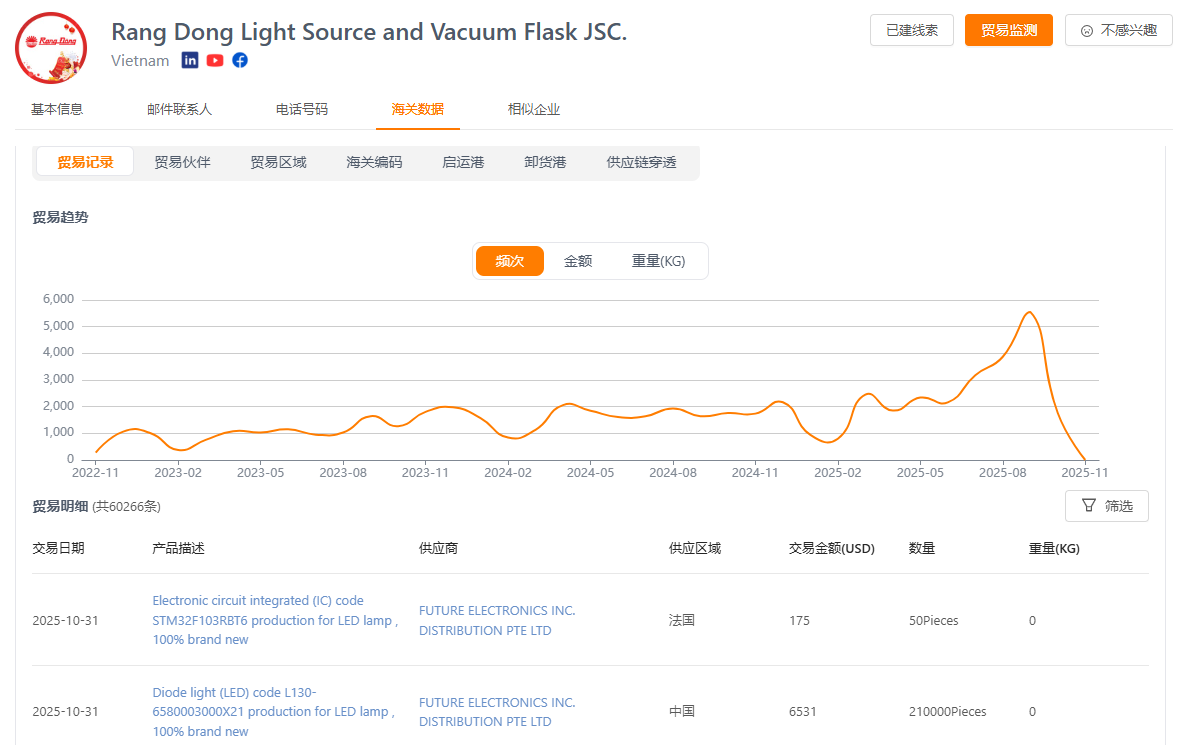Select the 海关数据 tab
Screen dimensions: 1177x745
point(417,110)
